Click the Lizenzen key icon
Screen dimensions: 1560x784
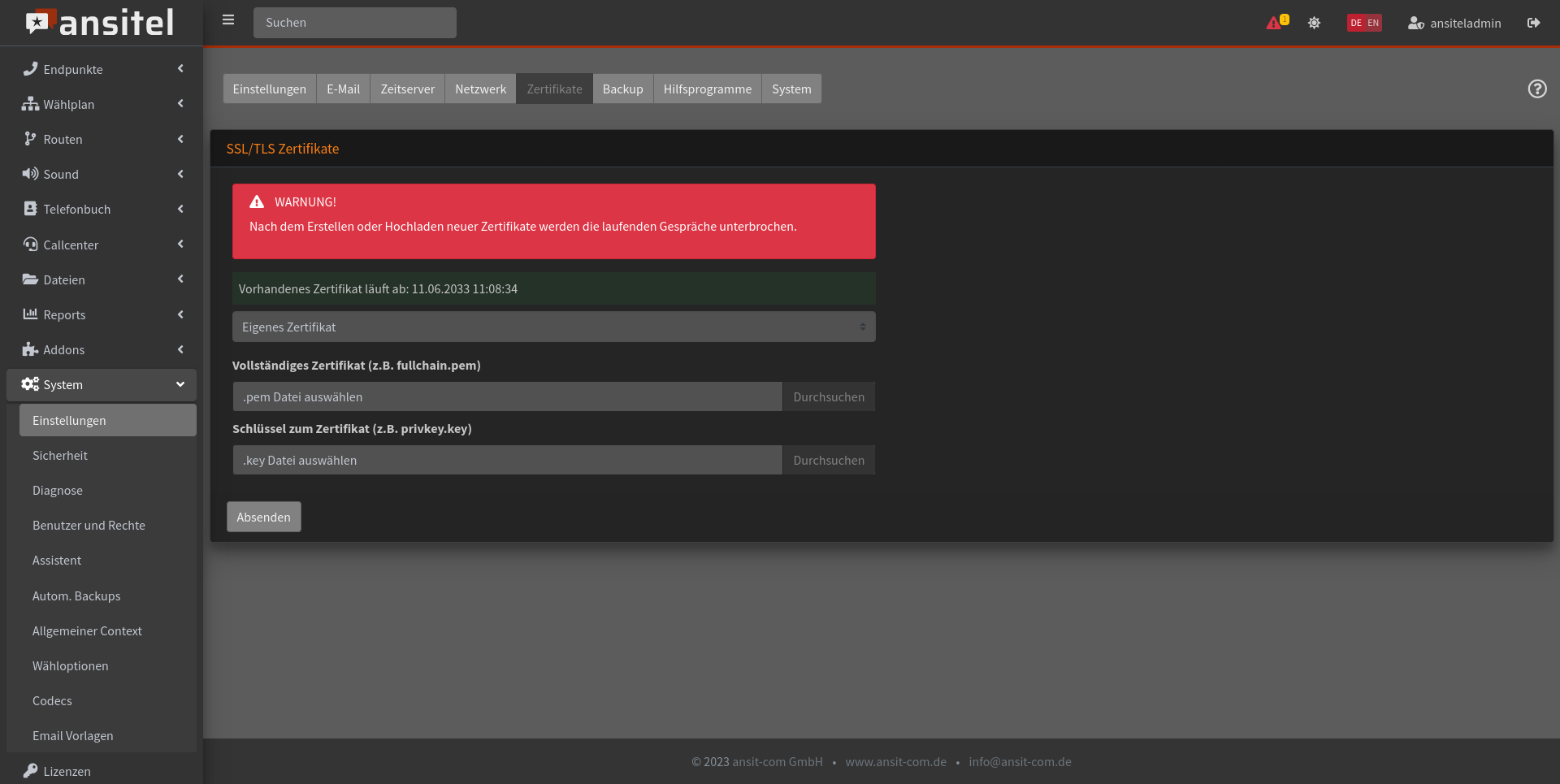click(x=30, y=770)
